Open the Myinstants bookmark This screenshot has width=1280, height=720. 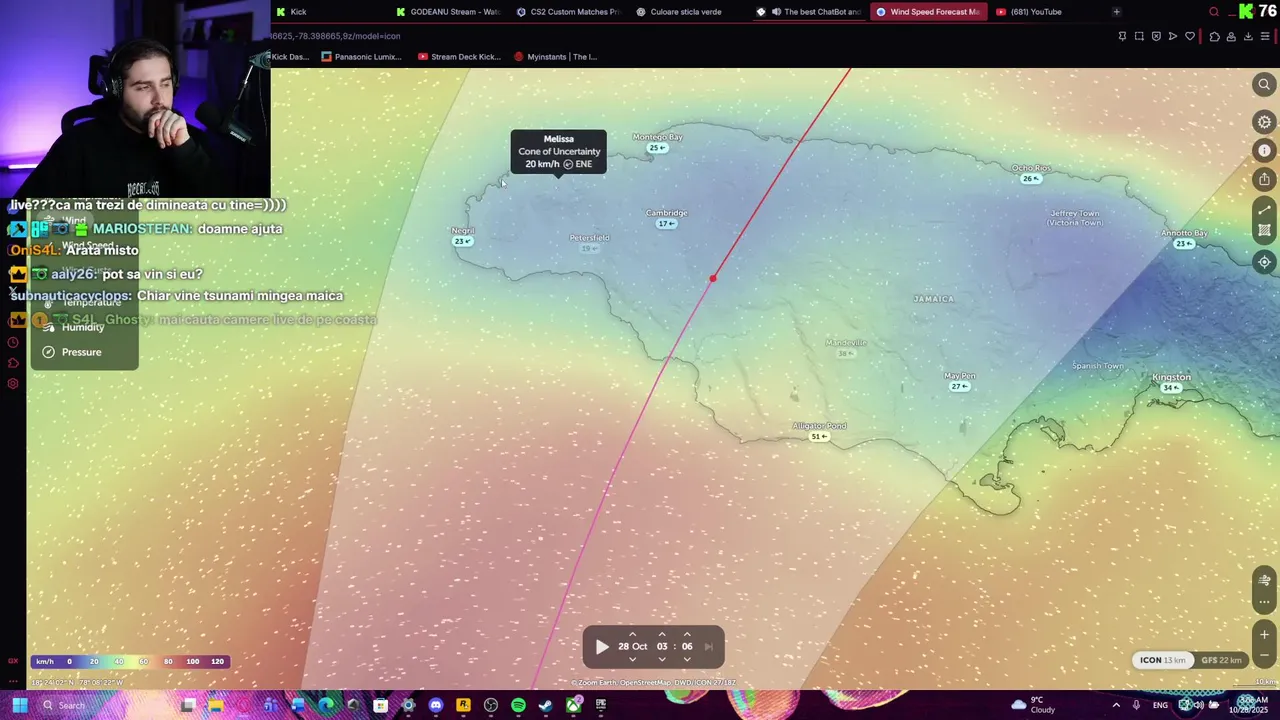556,57
